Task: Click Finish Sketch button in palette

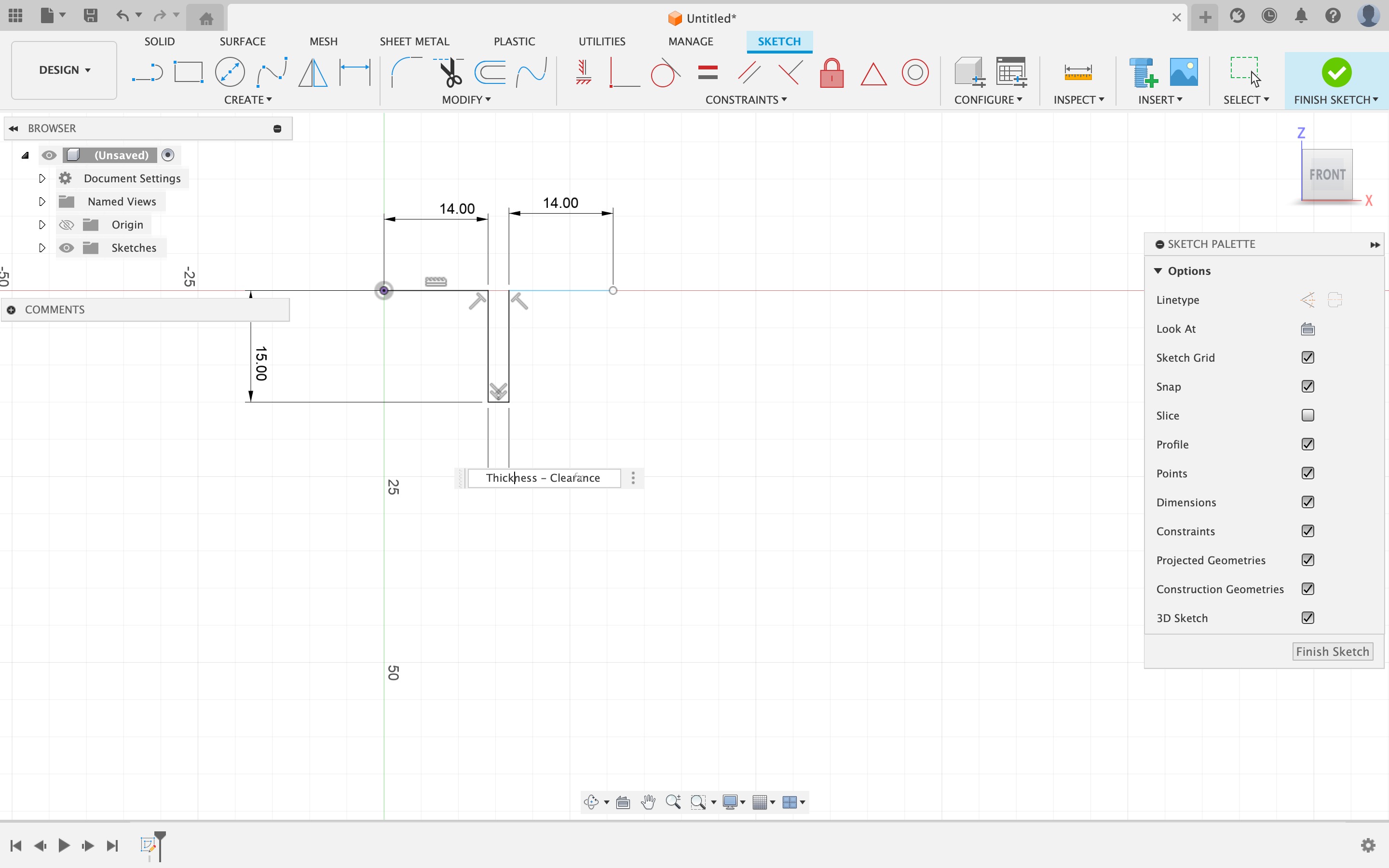Action: pos(1332,651)
